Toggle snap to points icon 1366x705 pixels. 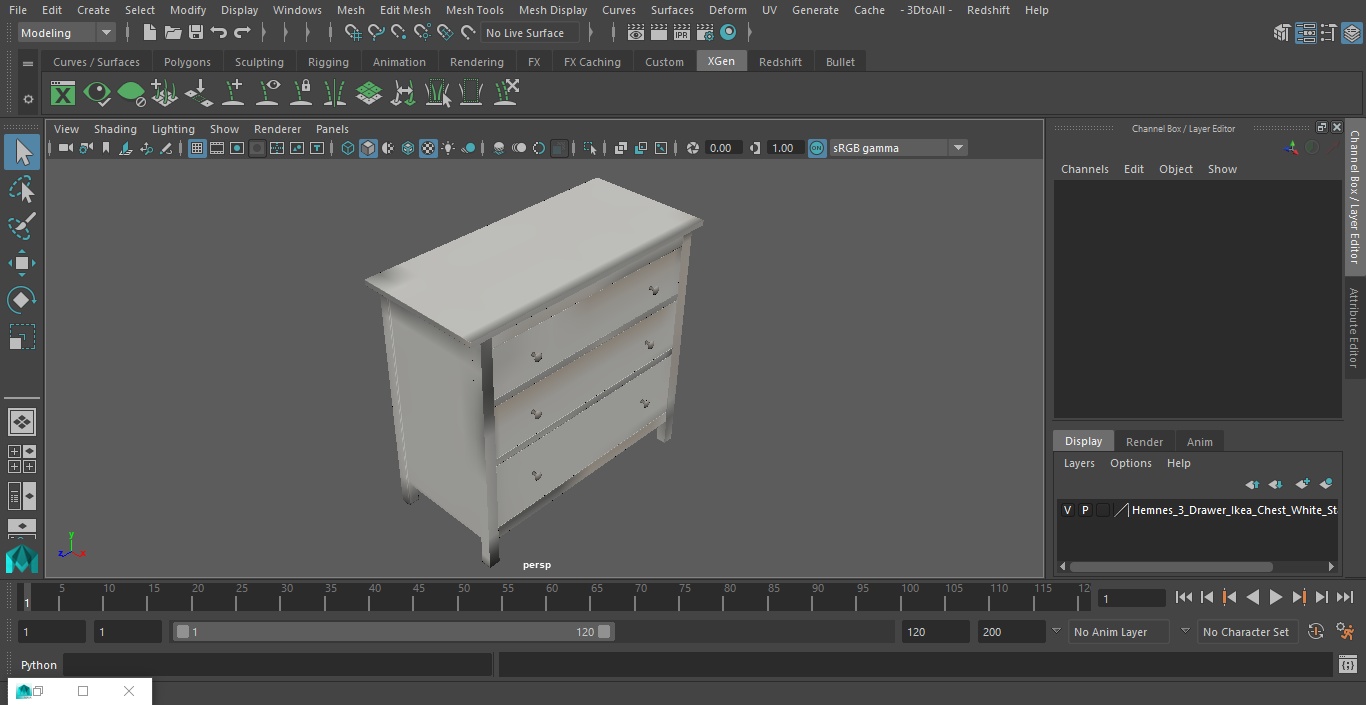point(398,33)
